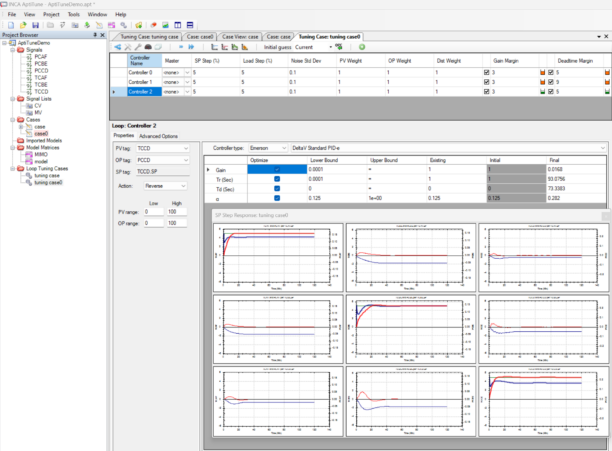This screenshot has width=612, height=451.
Task: Open the Case View: case tab
Action: click(241, 35)
